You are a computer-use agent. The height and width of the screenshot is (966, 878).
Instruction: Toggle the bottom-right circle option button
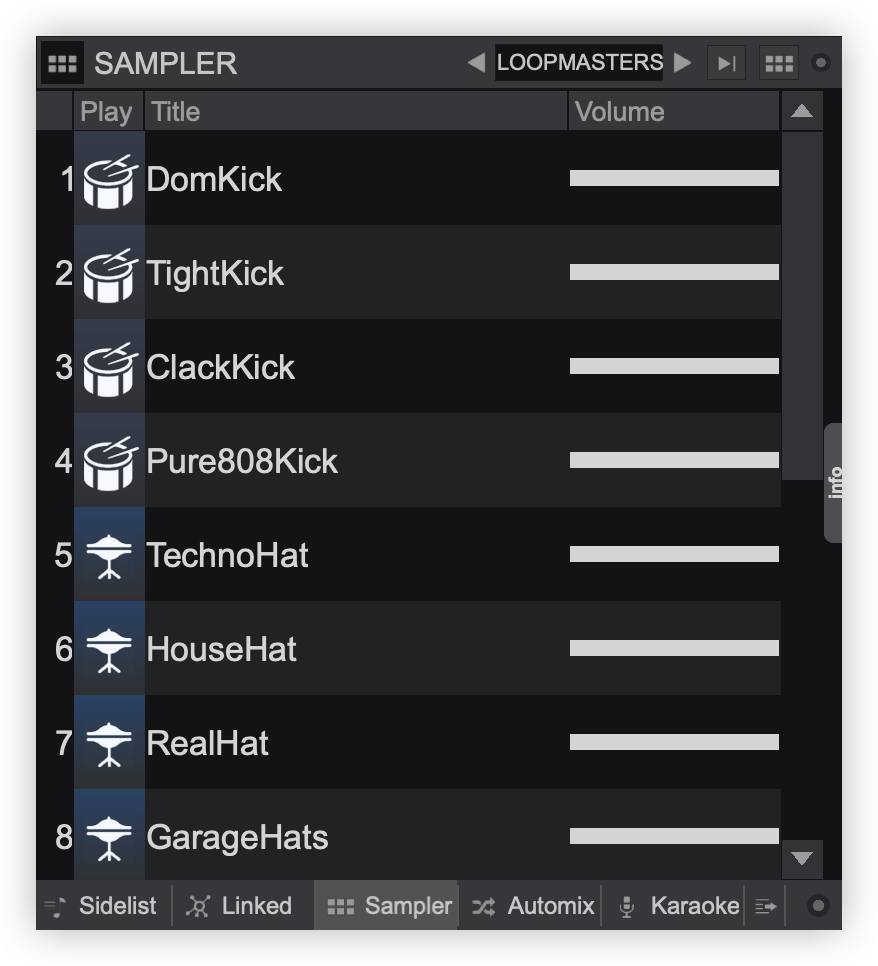click(817, 906)
